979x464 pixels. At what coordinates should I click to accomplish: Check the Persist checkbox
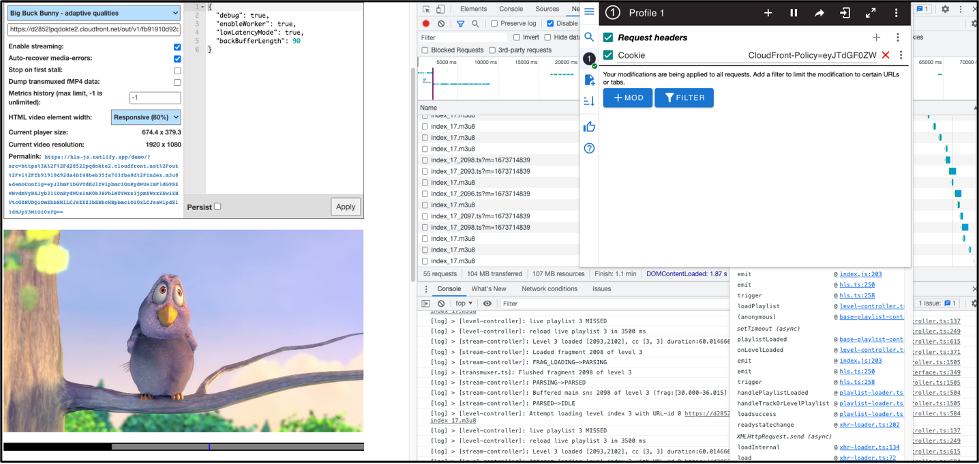coord(217,207)
